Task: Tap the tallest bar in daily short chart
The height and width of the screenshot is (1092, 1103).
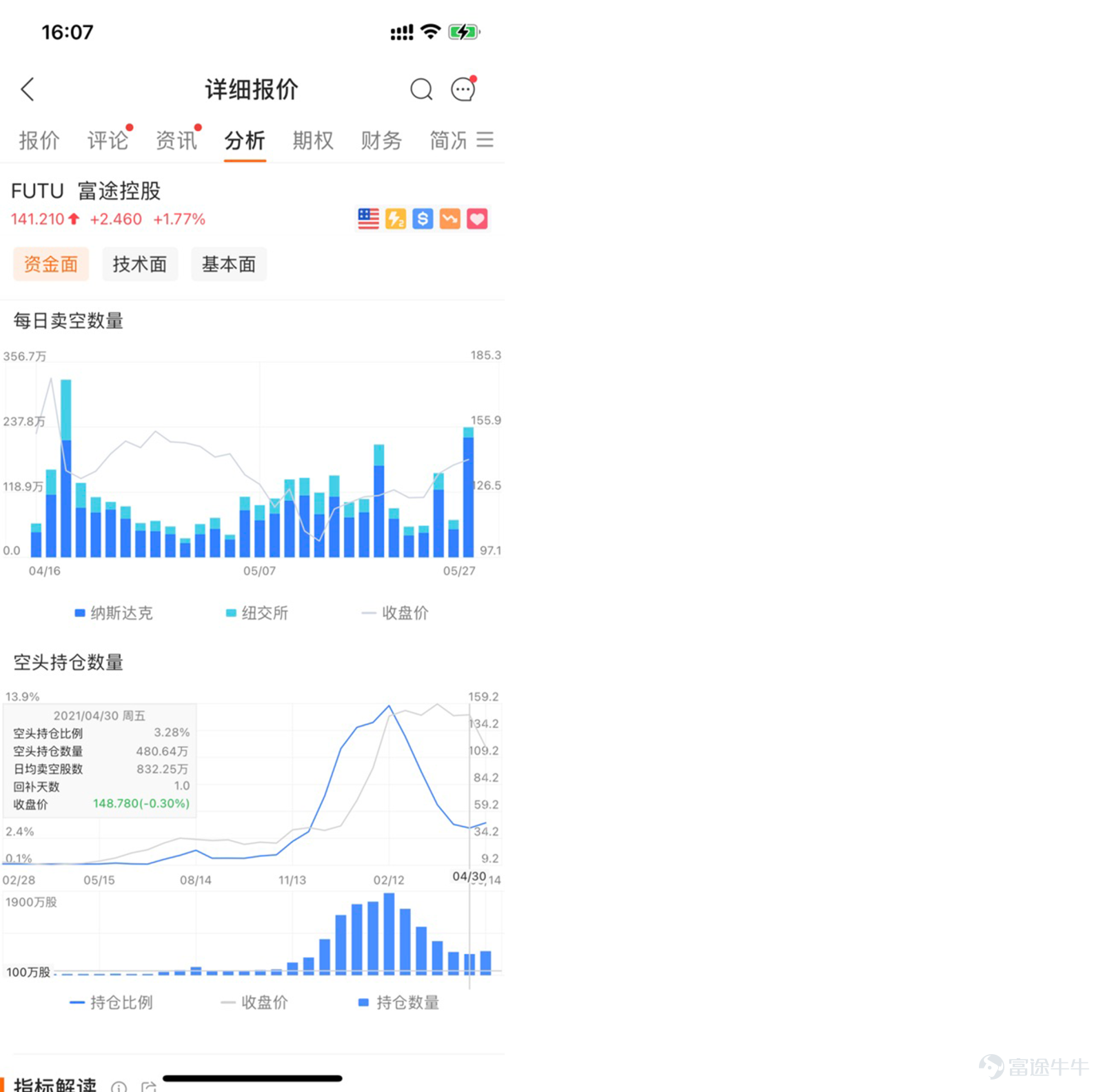Action: tap(66, 468)
